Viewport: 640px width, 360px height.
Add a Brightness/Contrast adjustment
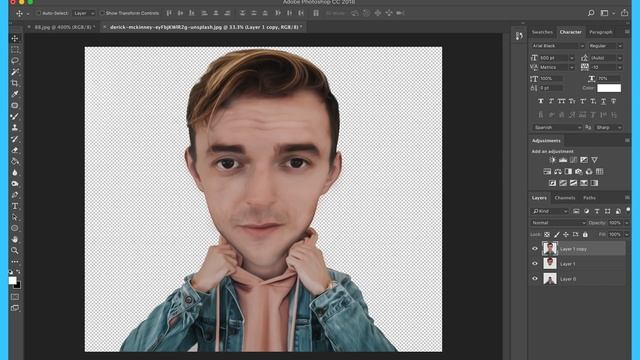tap(553, 160)
